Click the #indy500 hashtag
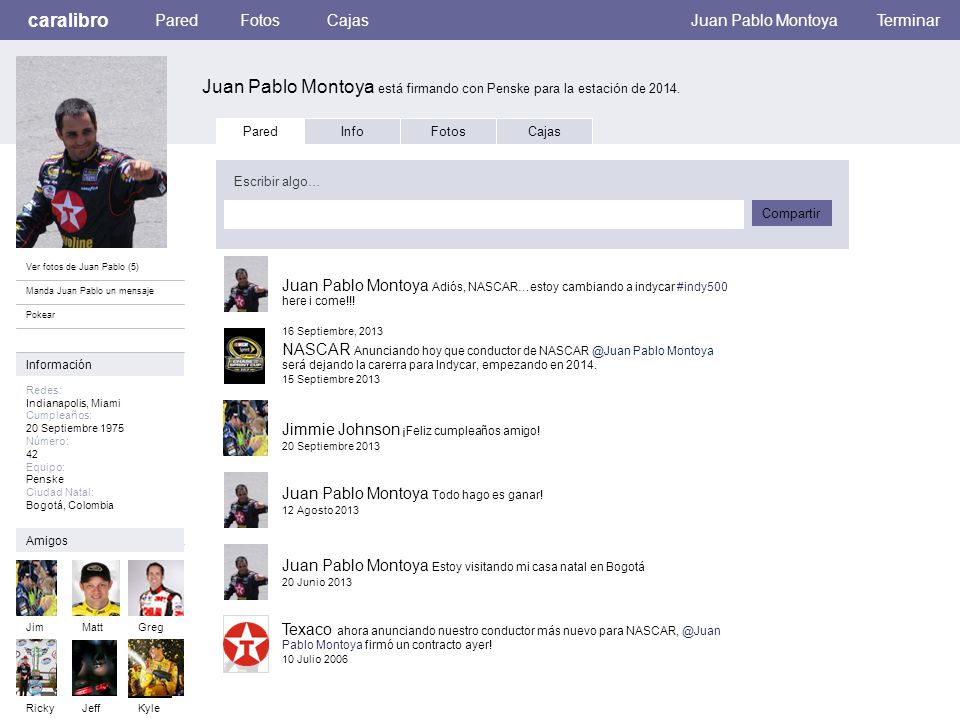The height and width of the screenshot is (720, 960). [702, 287]
